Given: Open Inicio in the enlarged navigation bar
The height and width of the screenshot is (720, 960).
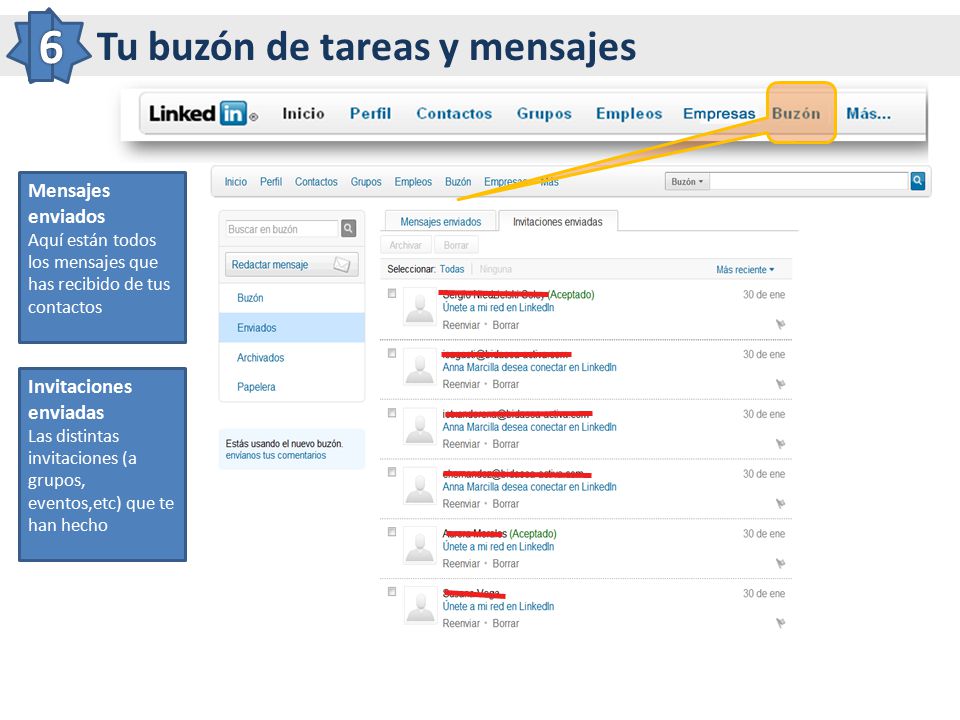Looking at the screenshot, I should point(303,113).
